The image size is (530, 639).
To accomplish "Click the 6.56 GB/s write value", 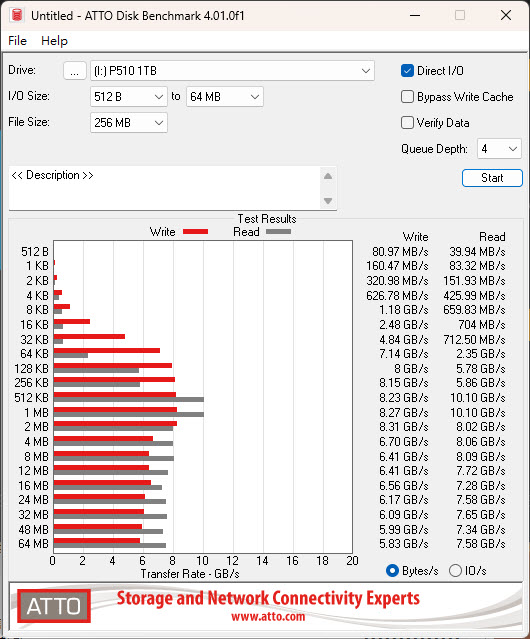I will coord(404,486).
